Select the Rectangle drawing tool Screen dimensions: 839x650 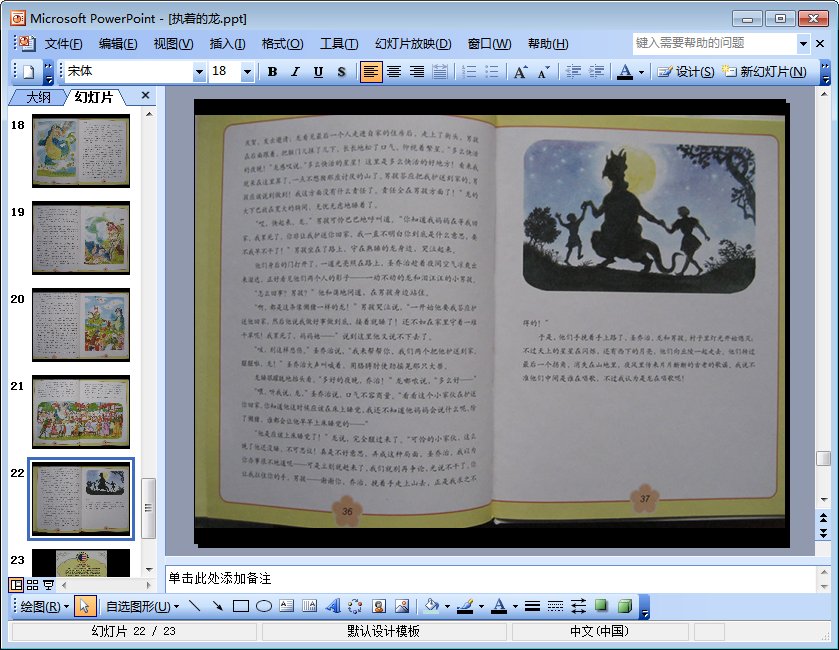pos(241,606)
